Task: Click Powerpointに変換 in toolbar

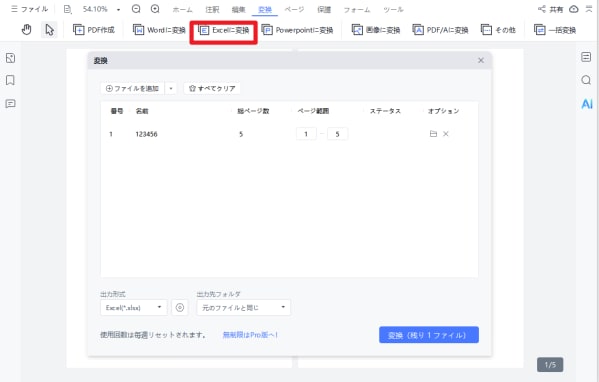Action: click(x=297, y=30)
